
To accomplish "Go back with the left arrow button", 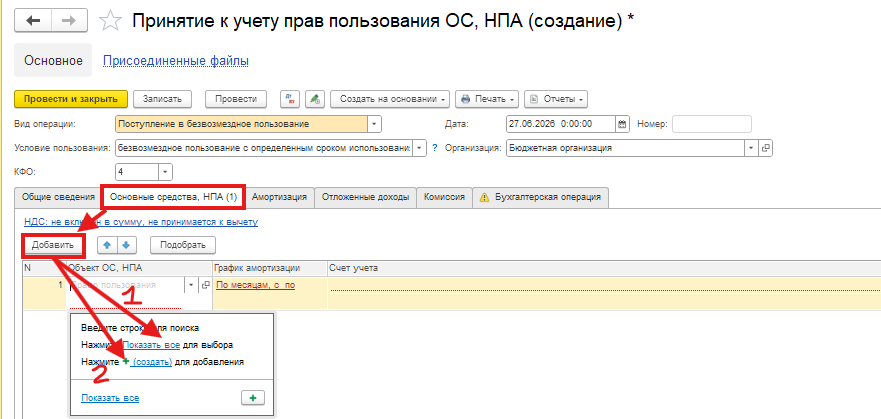I will (33, 21).
